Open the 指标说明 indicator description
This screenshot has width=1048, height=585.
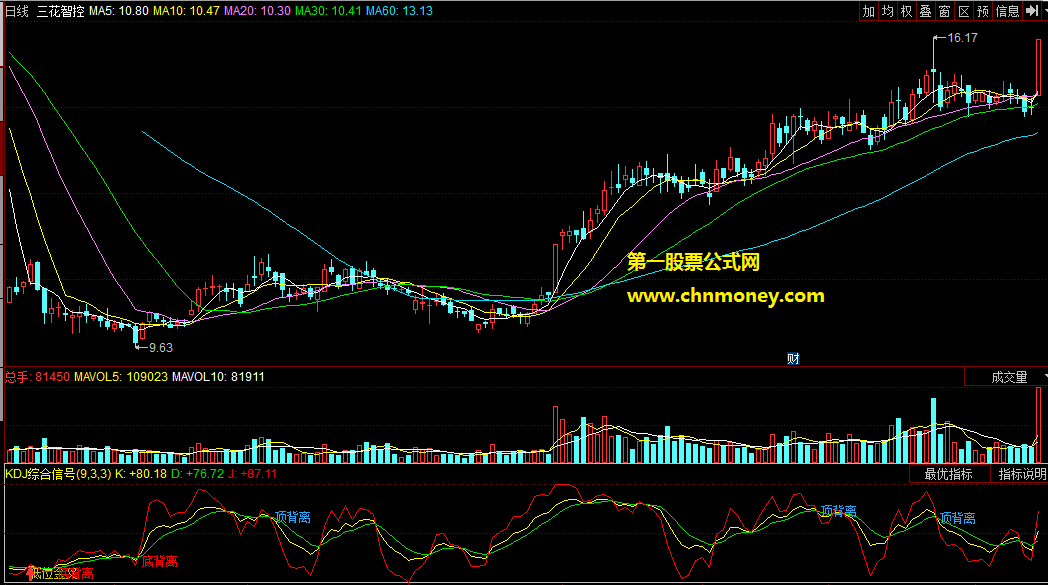(x=1021, y=475)
